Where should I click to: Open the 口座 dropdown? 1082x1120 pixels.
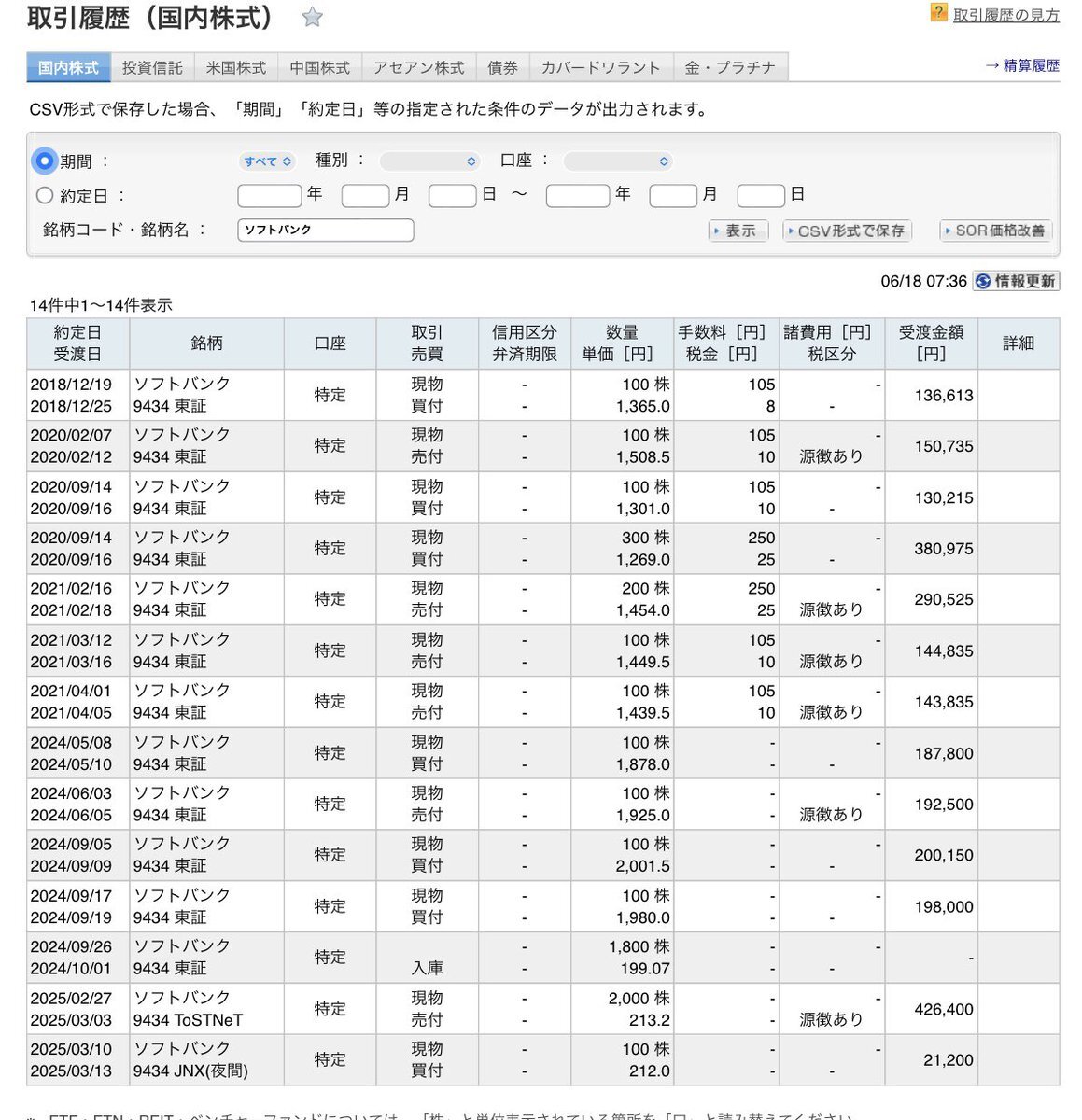[618, 161]
